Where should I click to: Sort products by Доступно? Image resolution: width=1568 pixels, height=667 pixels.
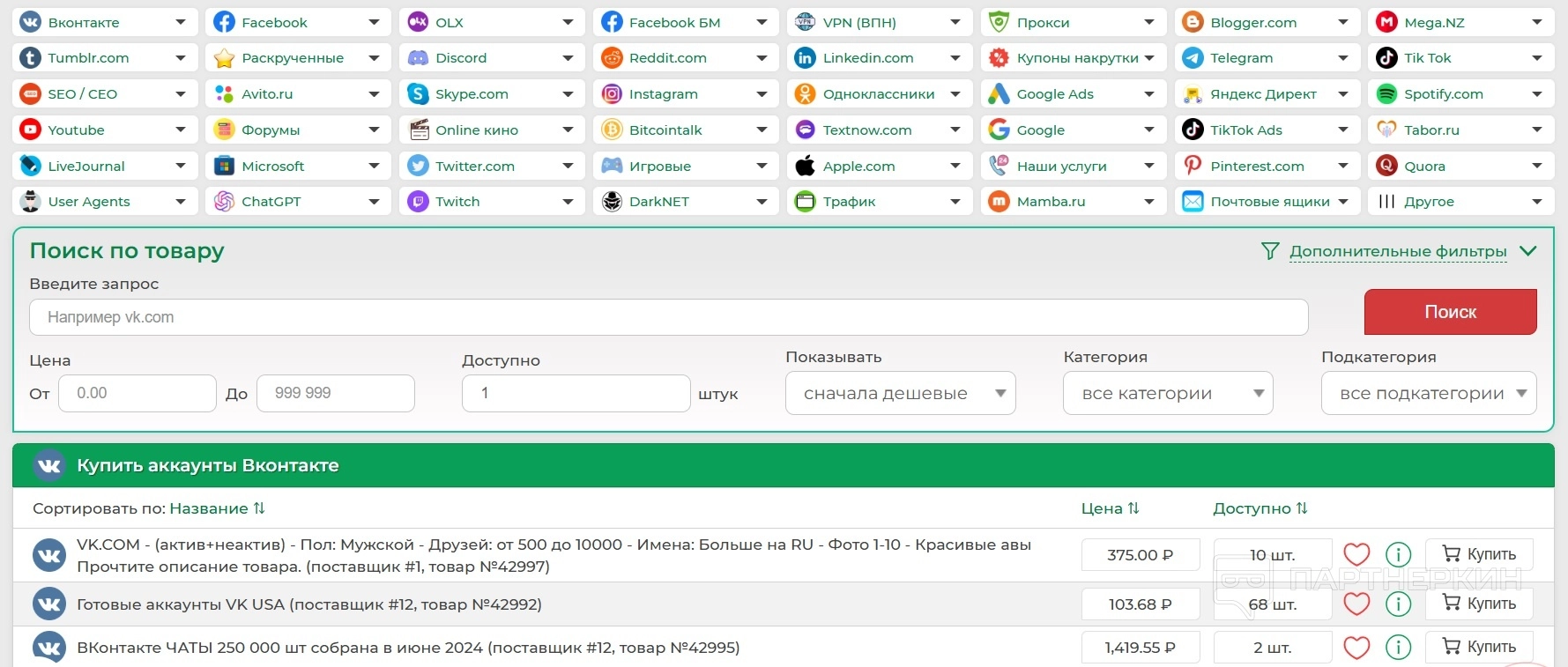pyautogui.click(x=1260, y=508)
